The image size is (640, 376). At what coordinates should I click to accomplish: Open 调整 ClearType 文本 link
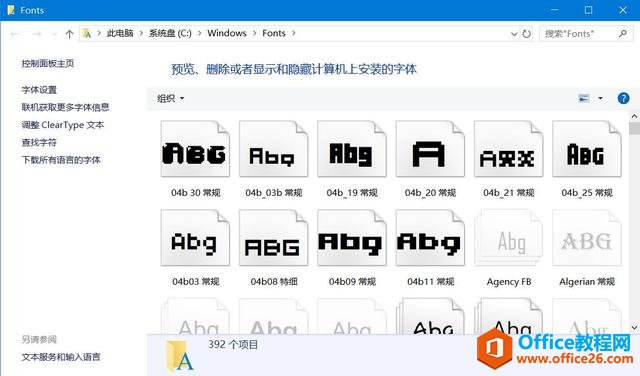[63, 125]
